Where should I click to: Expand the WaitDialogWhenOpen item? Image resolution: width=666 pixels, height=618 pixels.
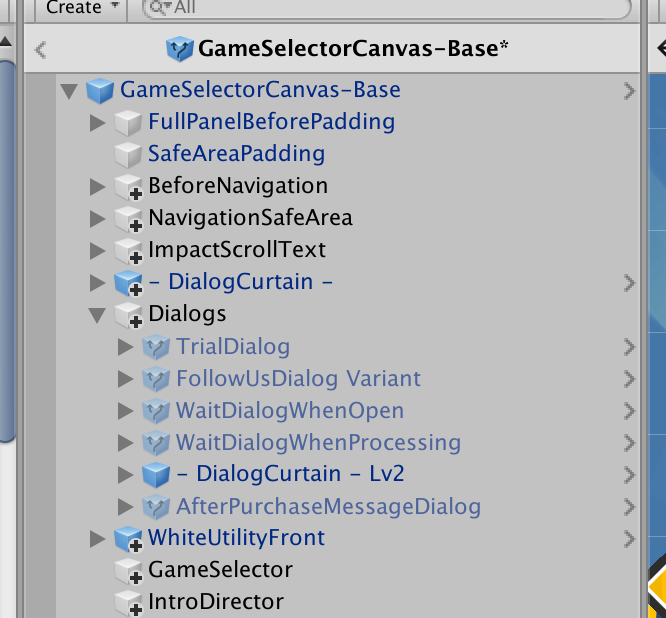[x=126, y=411]
